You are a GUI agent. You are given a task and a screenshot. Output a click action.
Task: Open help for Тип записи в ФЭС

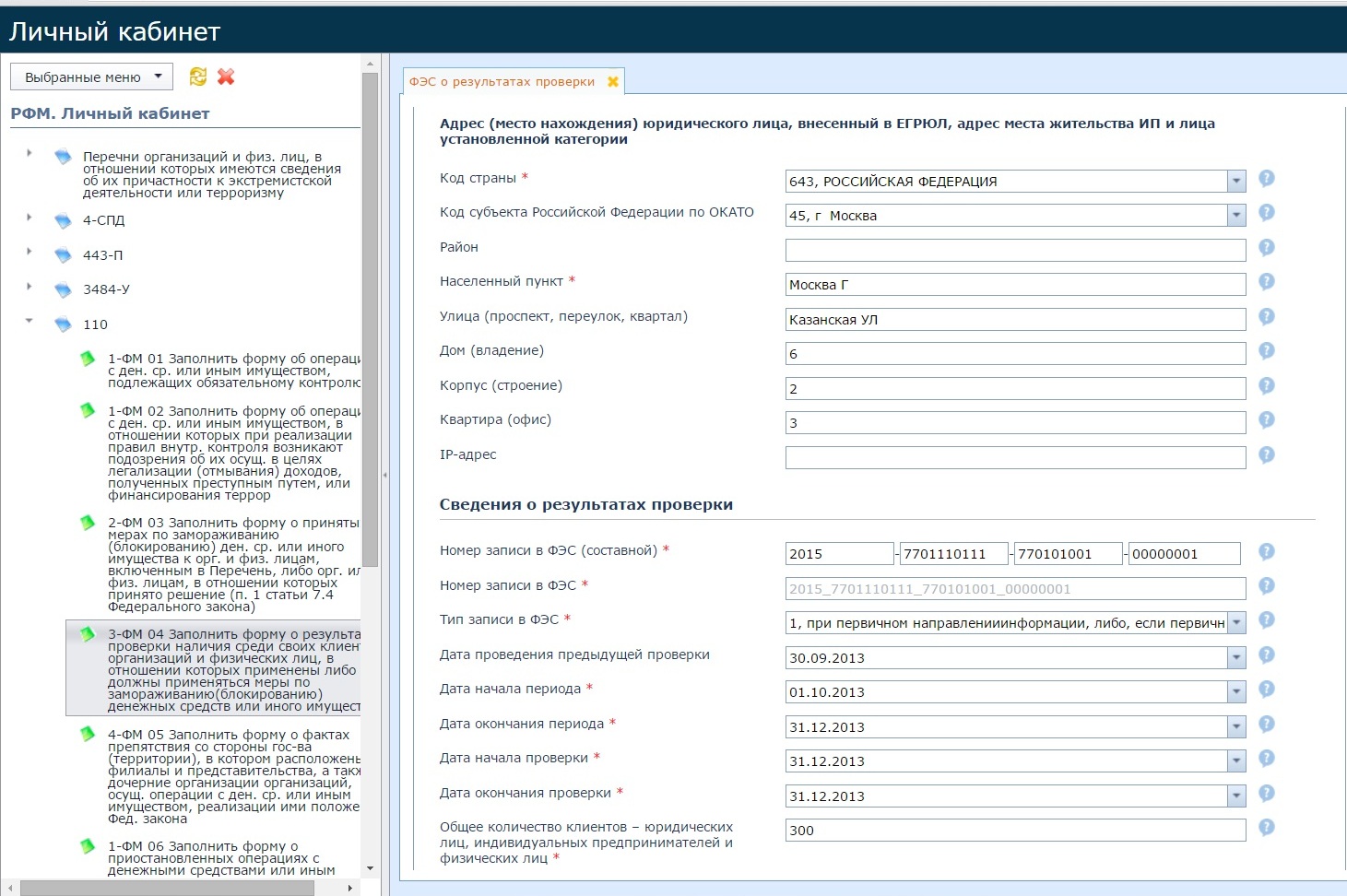[1267, 620]
